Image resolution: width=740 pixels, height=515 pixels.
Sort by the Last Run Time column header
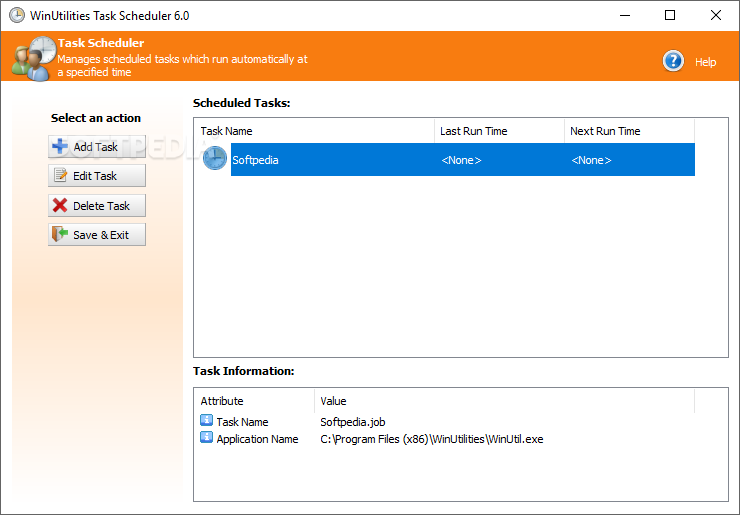[499, 131]
